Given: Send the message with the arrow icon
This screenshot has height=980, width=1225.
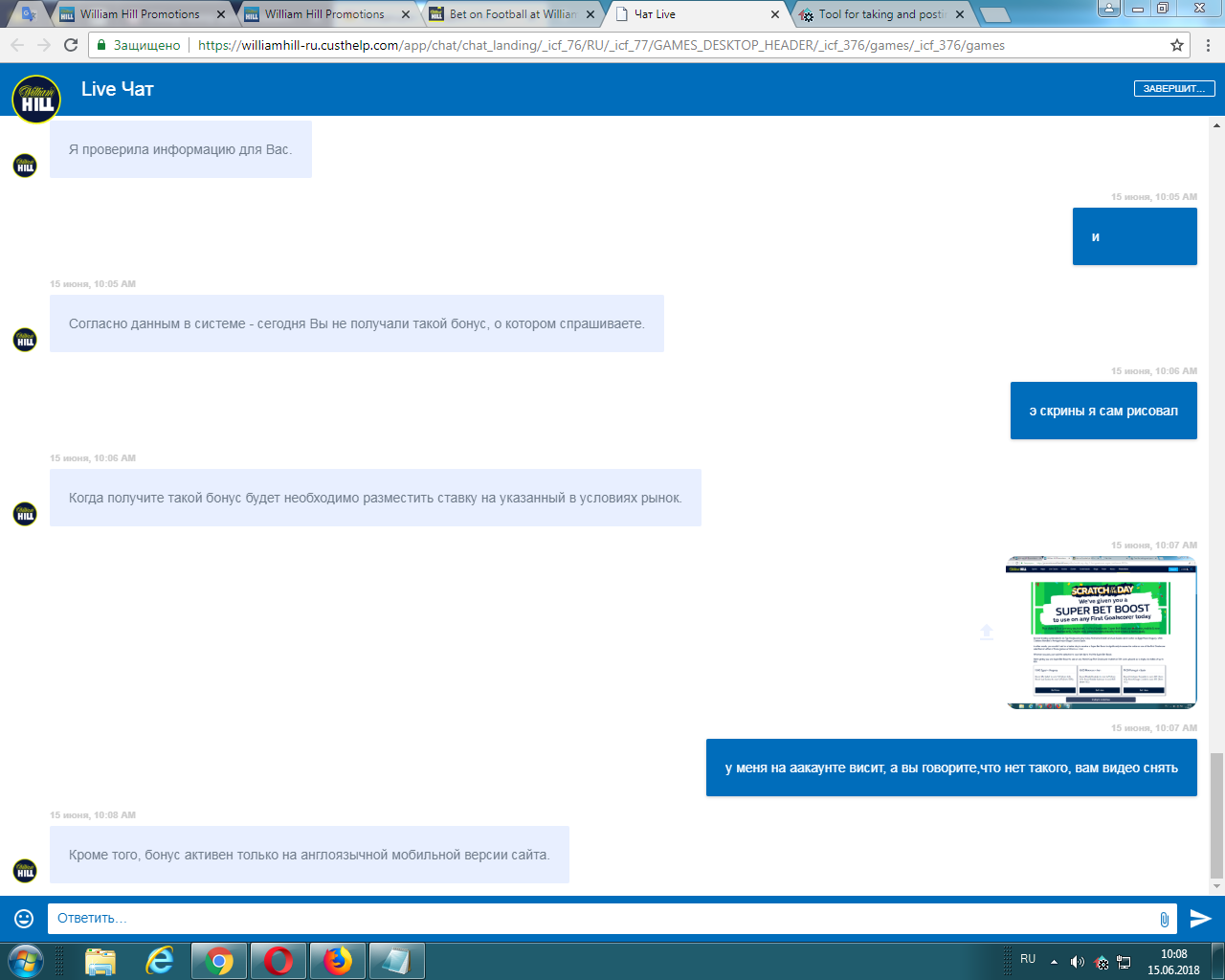Looking at the screenshot, I should point(1200,919).
